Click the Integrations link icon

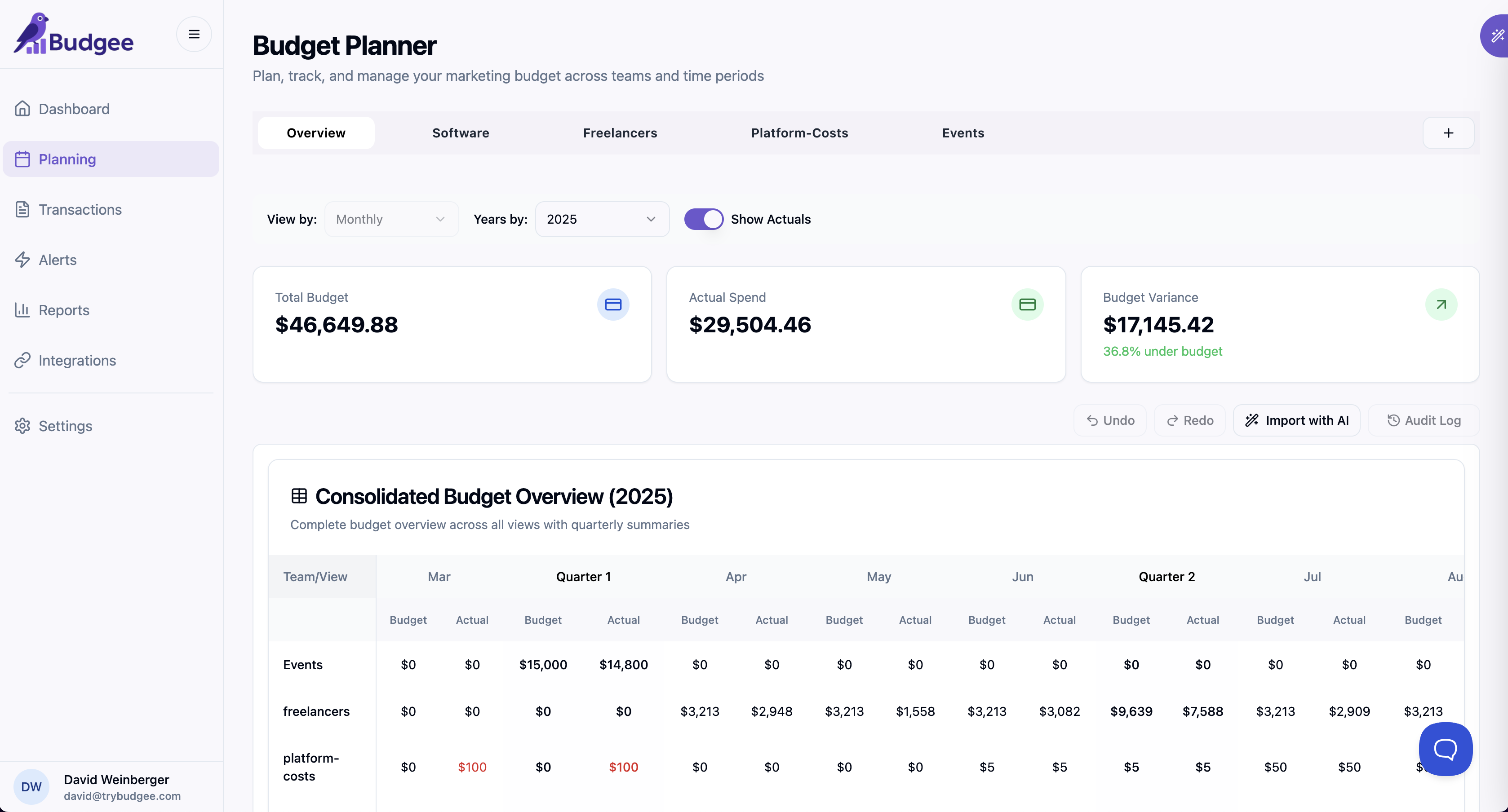22,360
